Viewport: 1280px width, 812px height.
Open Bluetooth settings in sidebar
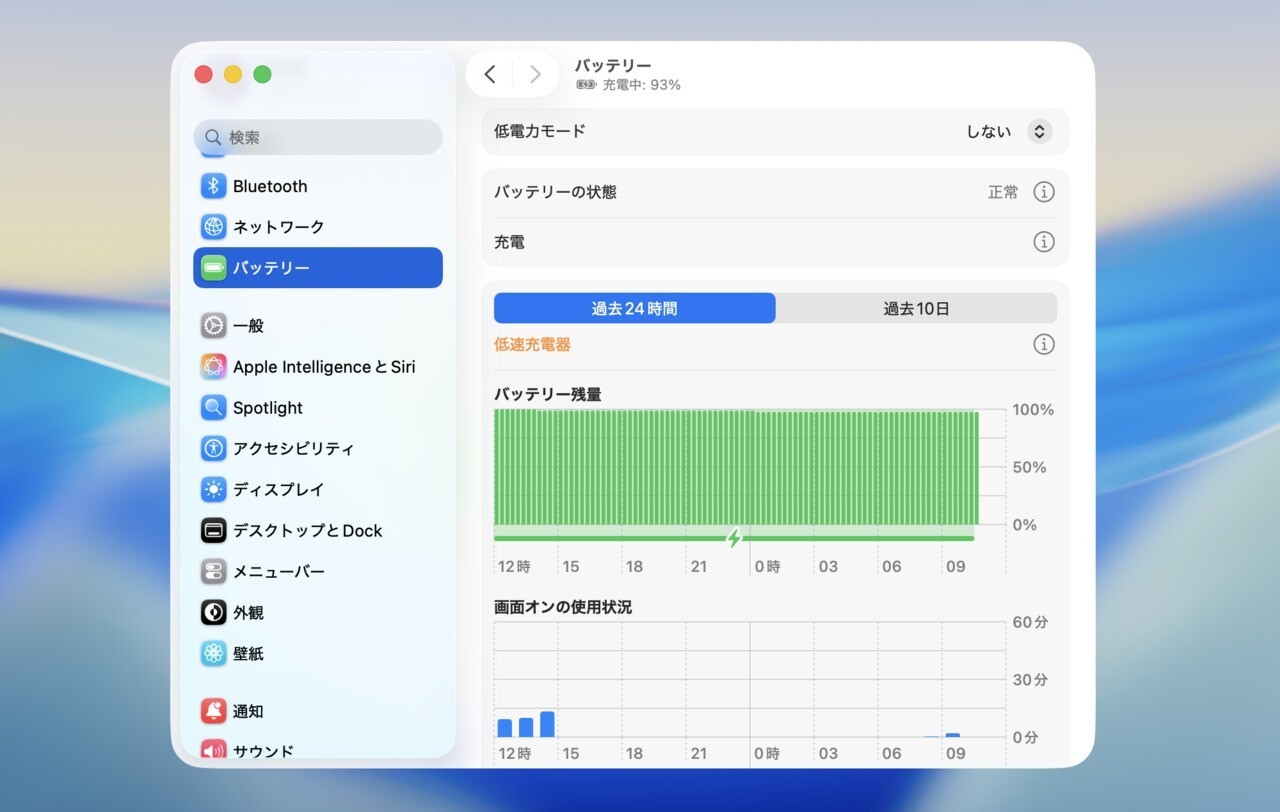coord(318,186)
